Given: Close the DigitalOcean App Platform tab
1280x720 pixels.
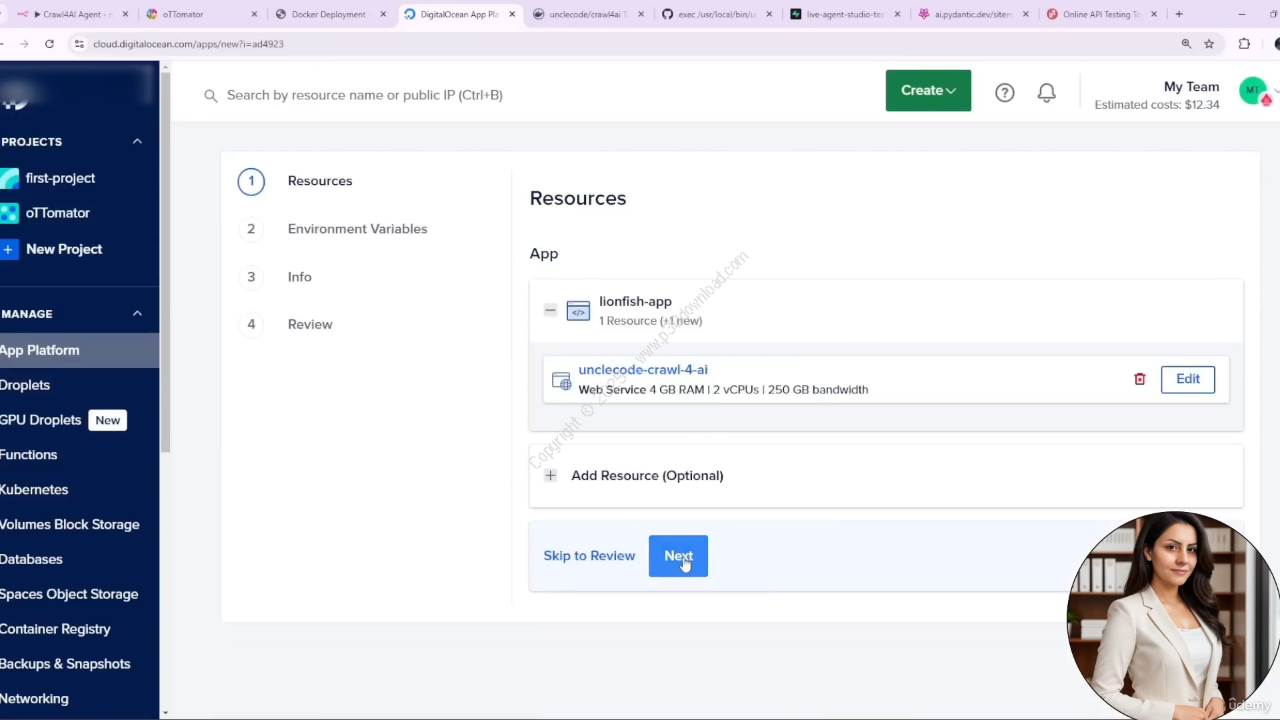Looking at the screenshot, I should coord(512,14).
